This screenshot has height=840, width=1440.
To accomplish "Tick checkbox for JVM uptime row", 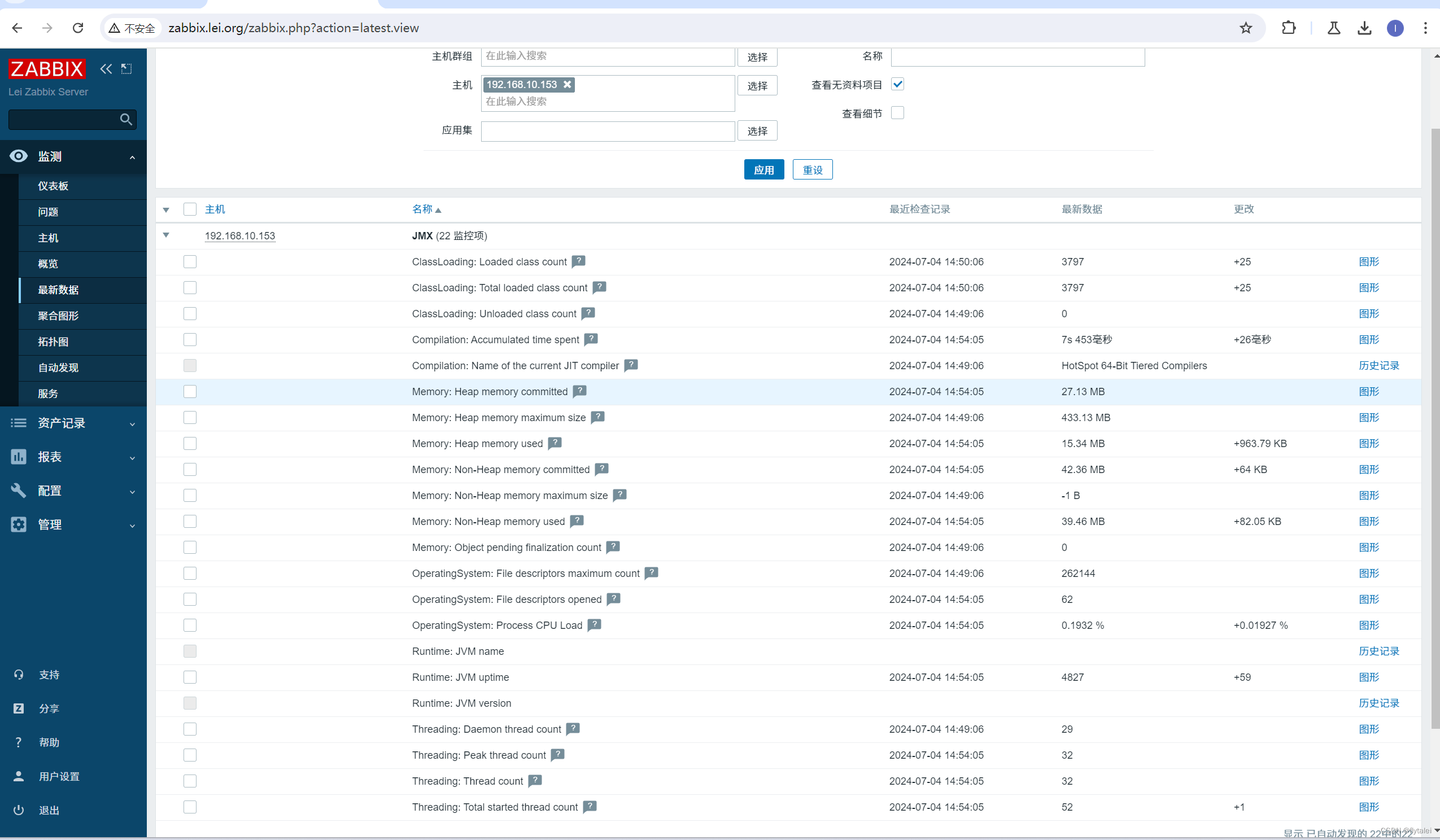I will point(190,677).
